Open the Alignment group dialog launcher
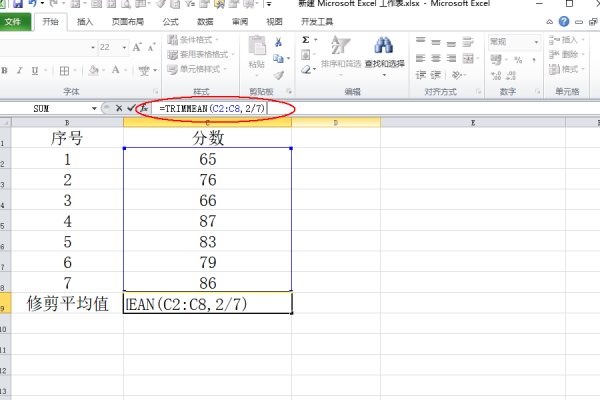Image resolution: width=600 pixels, height=400 pixels. pos(478,91)
